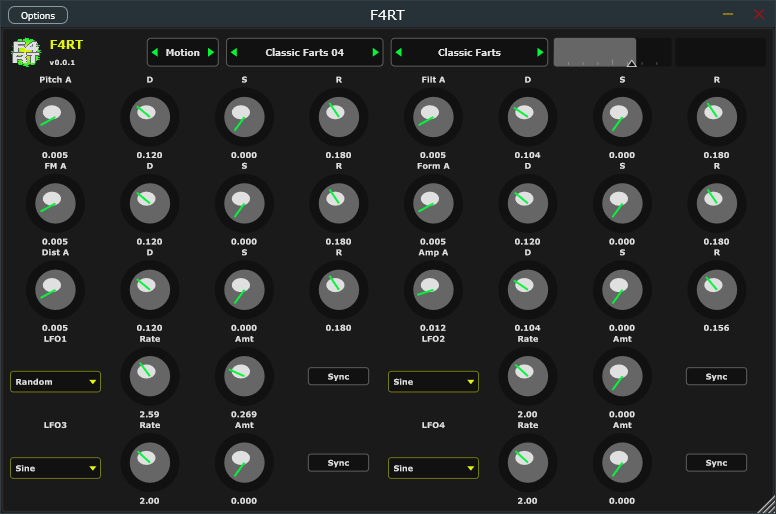776x514 pixels.
Task: Click the LFO3 Amt knob
Action: click(x=244, y=463)
